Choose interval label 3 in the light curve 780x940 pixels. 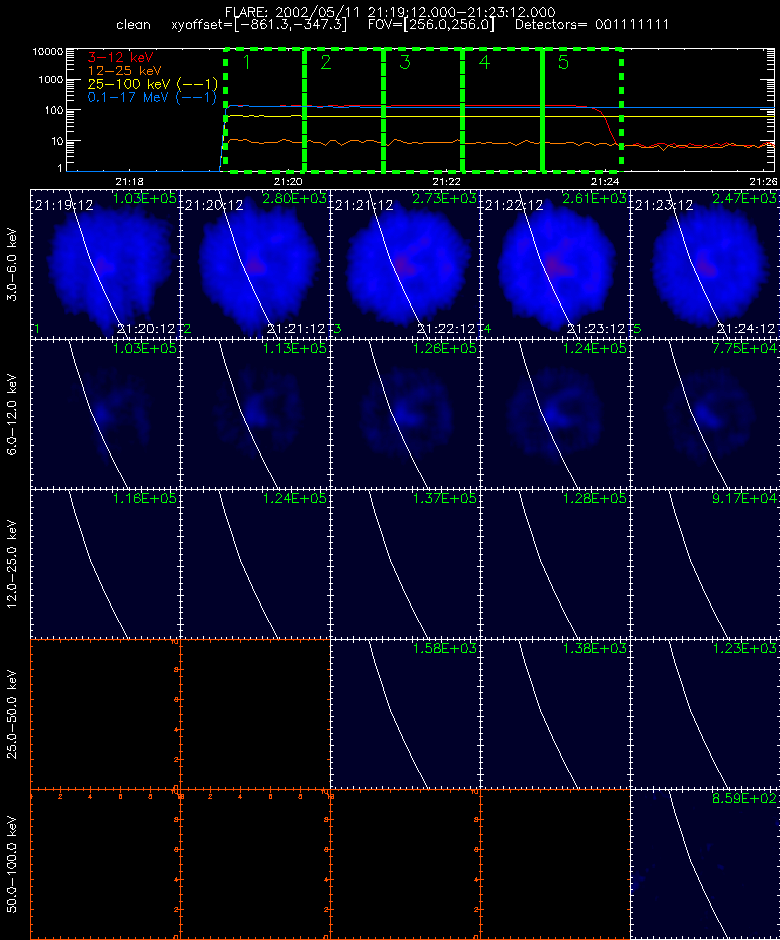coord(405,62)
